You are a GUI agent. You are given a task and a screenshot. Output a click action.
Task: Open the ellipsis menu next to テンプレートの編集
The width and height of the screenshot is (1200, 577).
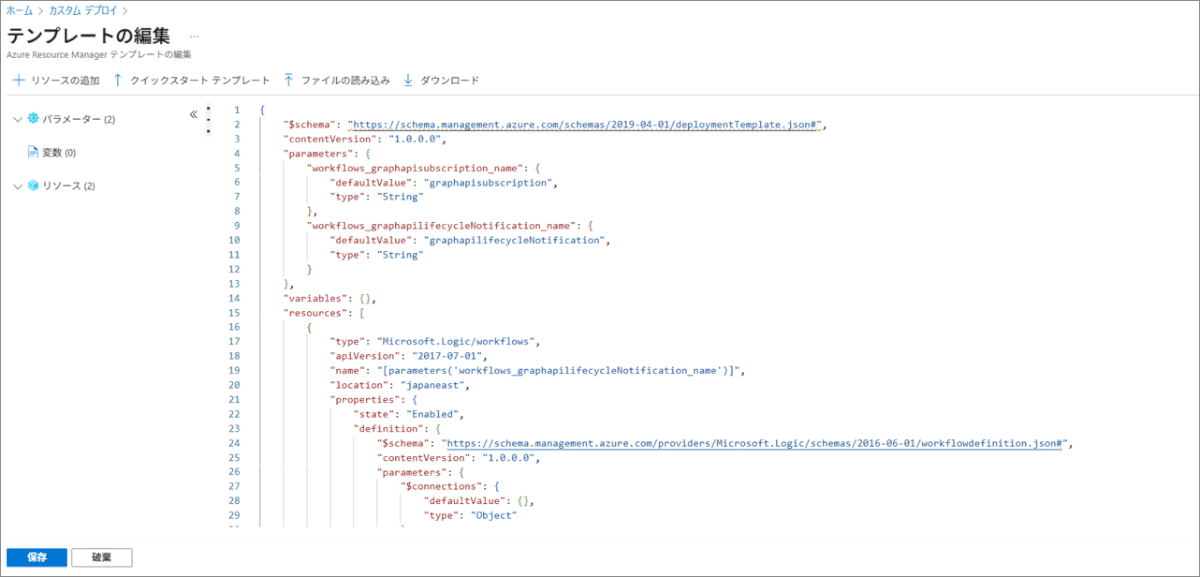point(194,35)
